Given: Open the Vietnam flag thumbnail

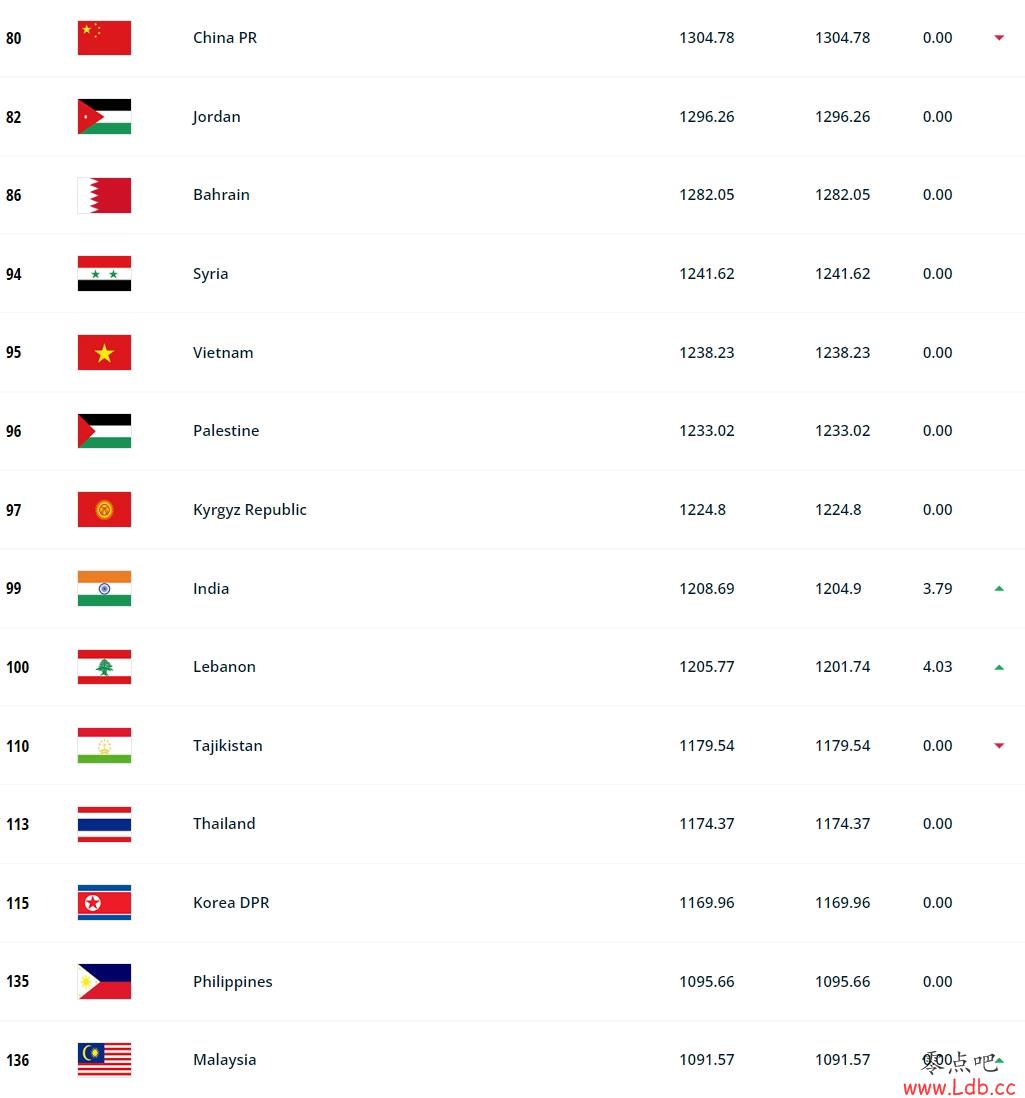Looking at the screenshot, I should pyautogui.click(x=104, y=352).
